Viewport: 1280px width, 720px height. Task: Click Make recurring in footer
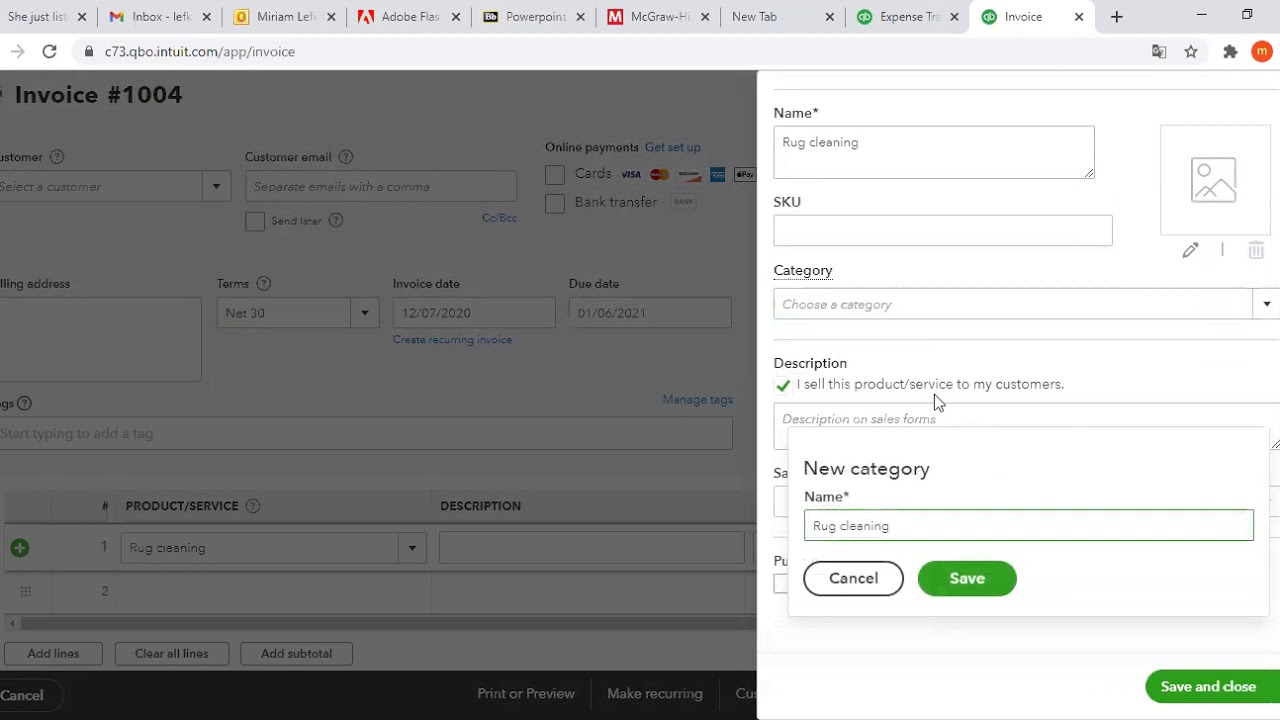point(655,694)
